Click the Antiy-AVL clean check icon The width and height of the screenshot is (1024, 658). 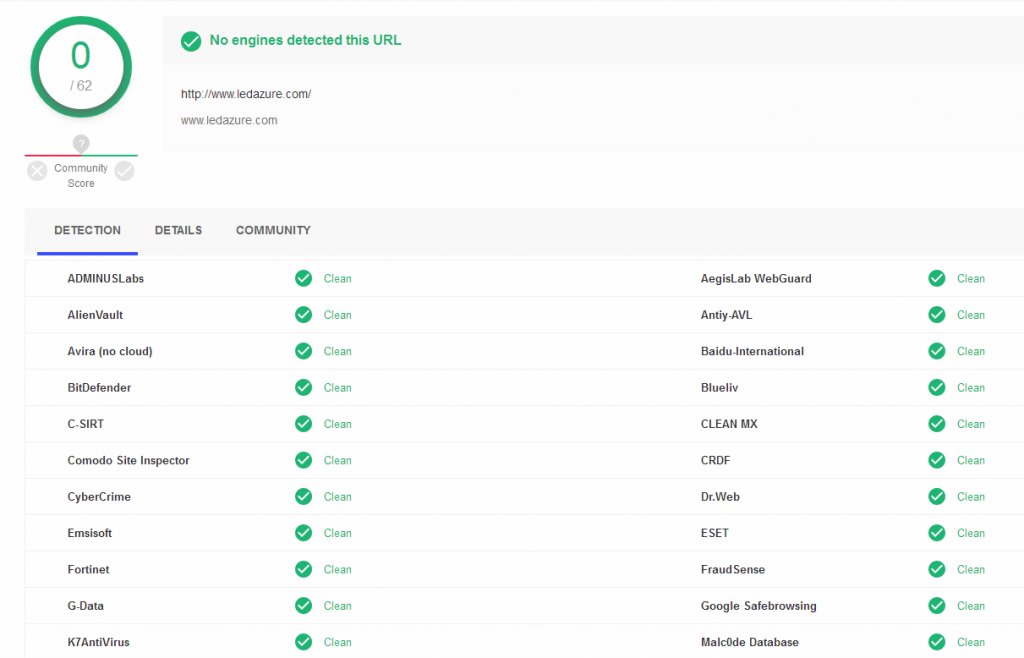pos(937,315)
